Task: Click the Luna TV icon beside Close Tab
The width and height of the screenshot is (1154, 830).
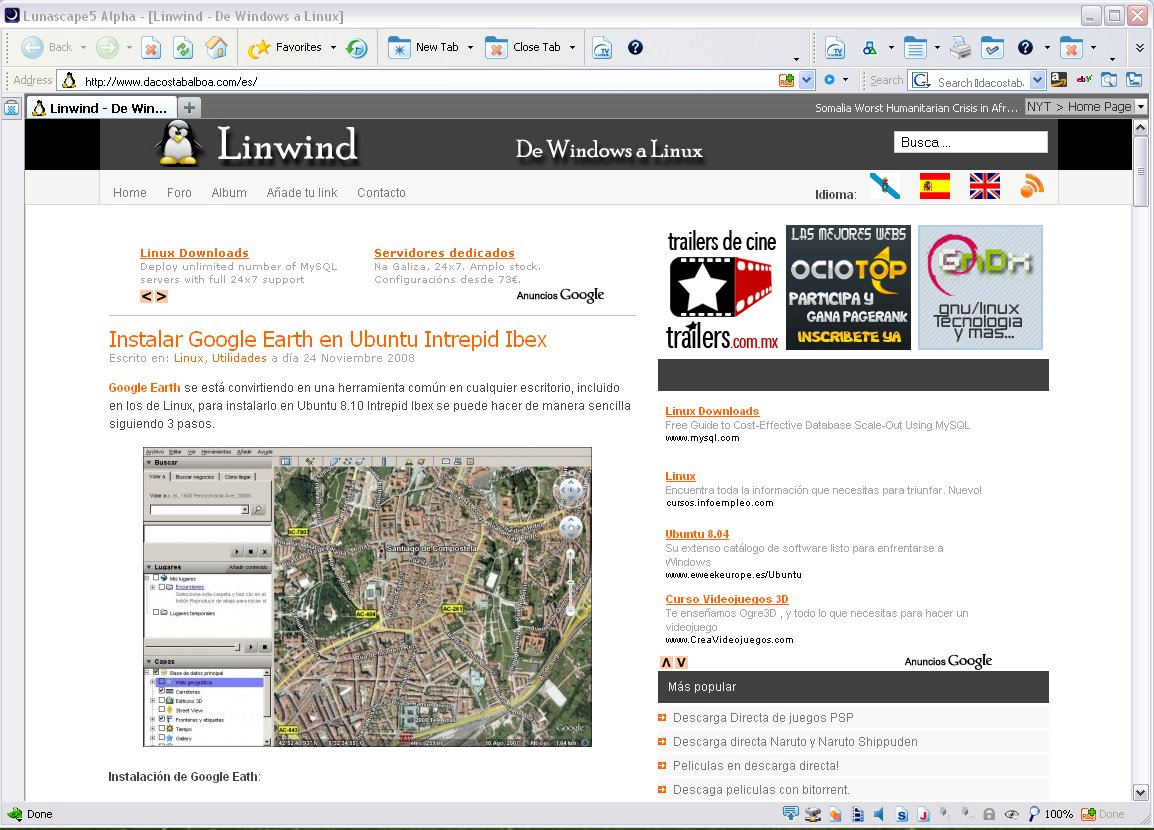Action: [602, 48]
